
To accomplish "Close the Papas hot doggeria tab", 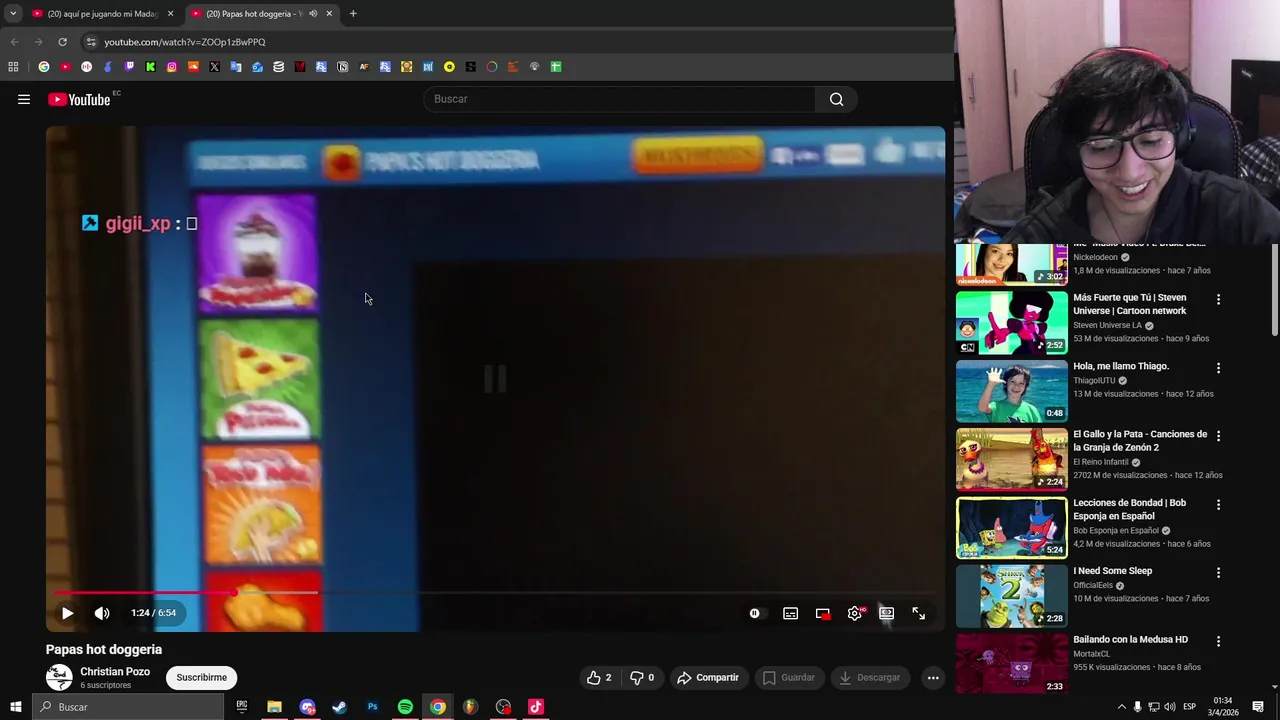I will coord(329,14).
